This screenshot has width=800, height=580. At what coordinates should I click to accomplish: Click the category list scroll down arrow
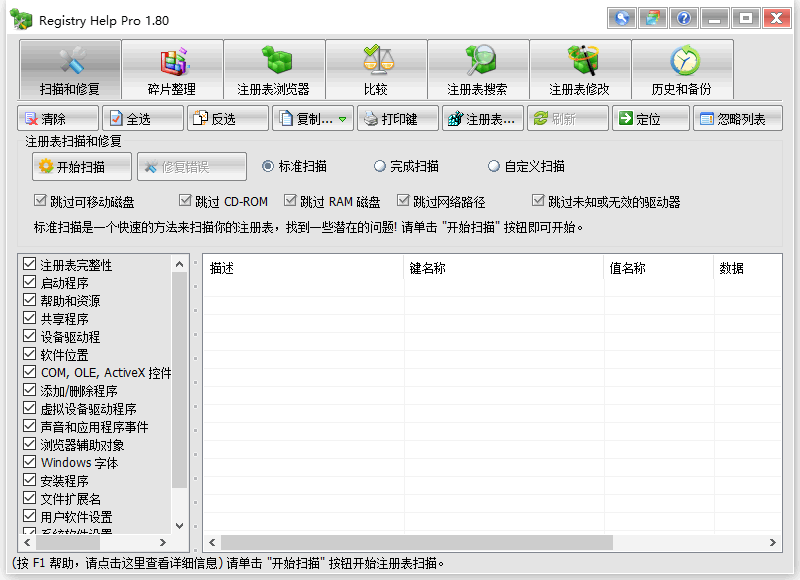(179, 525)
